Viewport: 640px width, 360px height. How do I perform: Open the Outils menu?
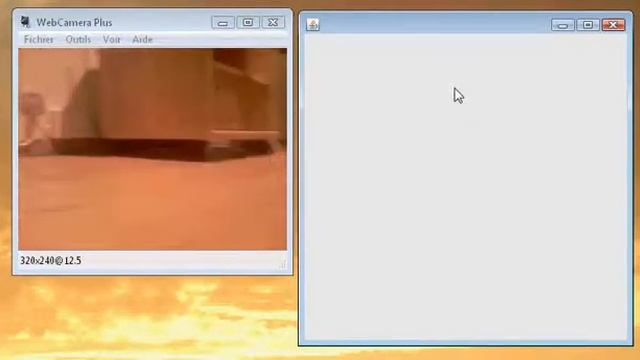[78, 40]
